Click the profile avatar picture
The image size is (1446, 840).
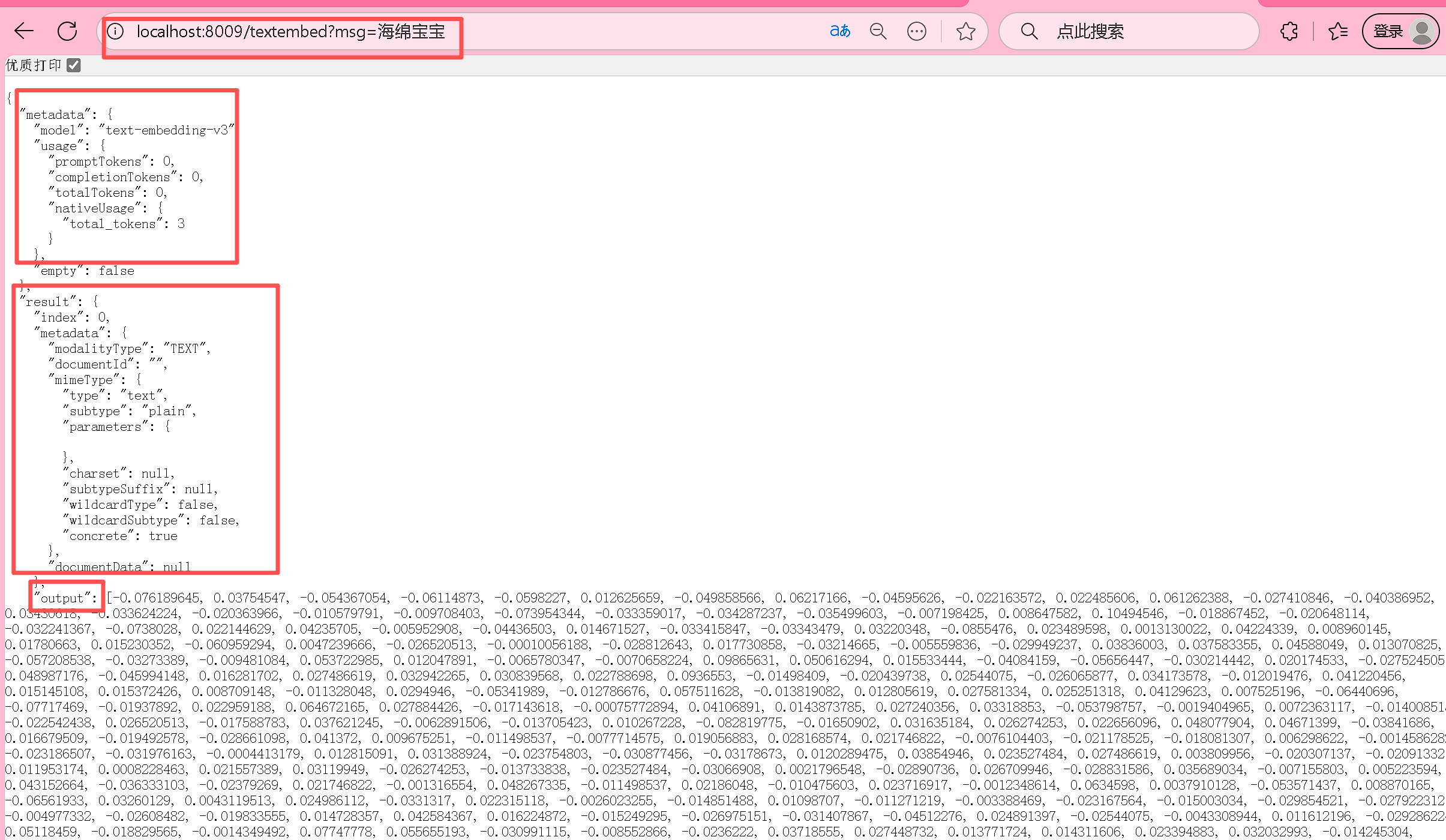1421,31
